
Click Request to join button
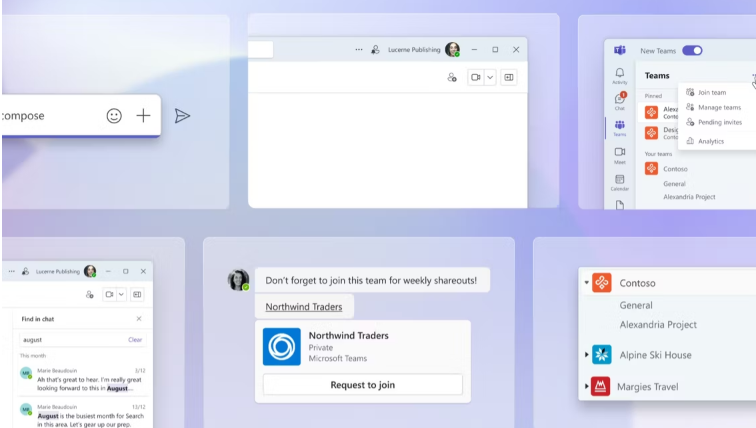[x=363, y=385]
